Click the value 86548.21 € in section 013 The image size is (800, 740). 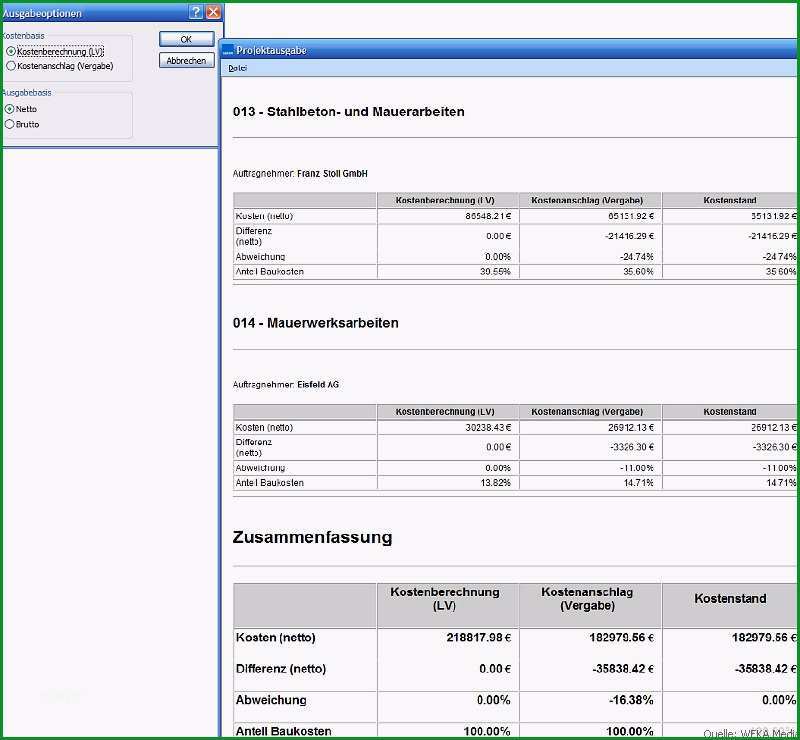[x=488, y=216]
